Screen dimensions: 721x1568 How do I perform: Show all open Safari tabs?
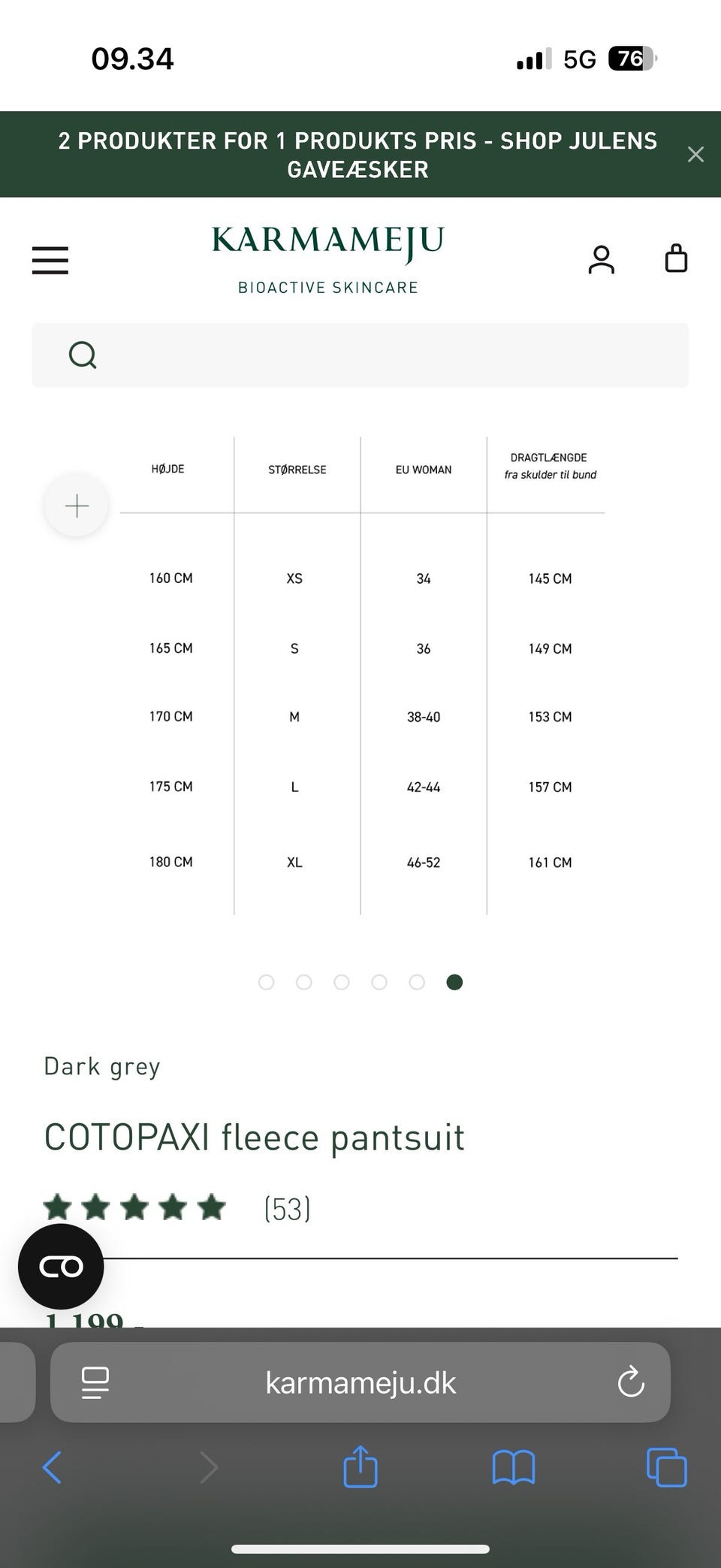pyautogui.click(x=666, y=1467)
